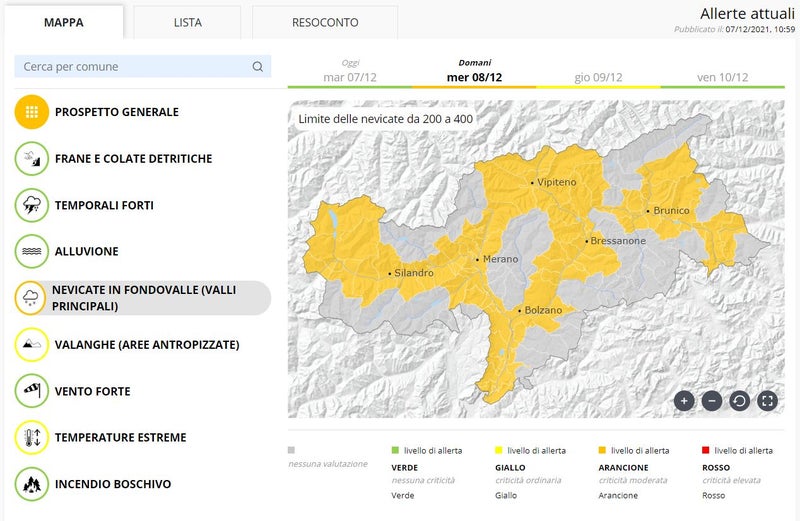This screenshot has height=521, width=800.
Task: Select the date ven 10/12
Action: [x=723, y=77]
